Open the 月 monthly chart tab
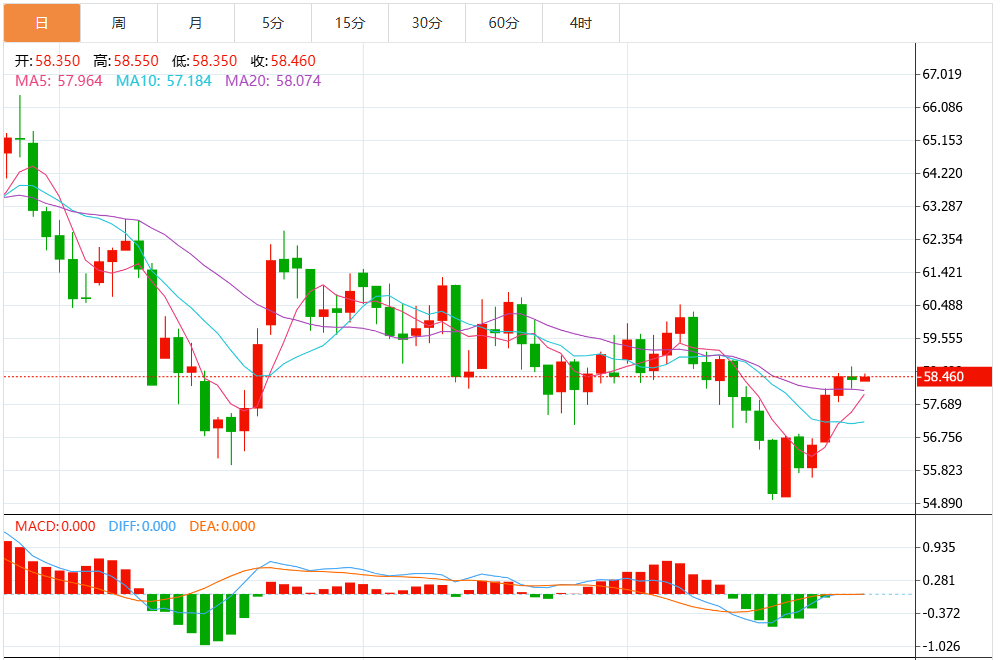 (196, 23)
